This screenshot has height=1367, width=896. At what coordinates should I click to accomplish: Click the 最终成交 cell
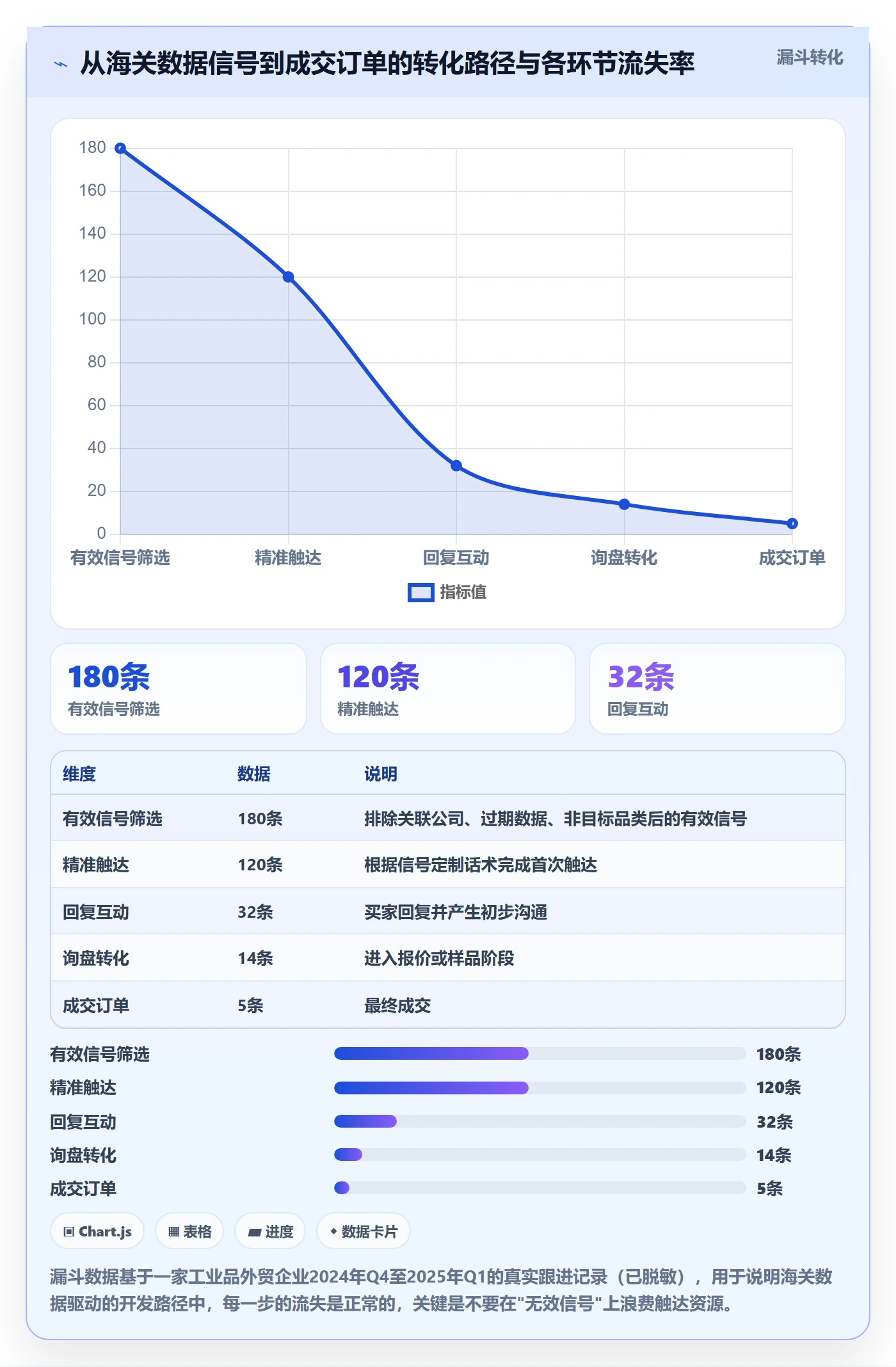pos(397,1005)
